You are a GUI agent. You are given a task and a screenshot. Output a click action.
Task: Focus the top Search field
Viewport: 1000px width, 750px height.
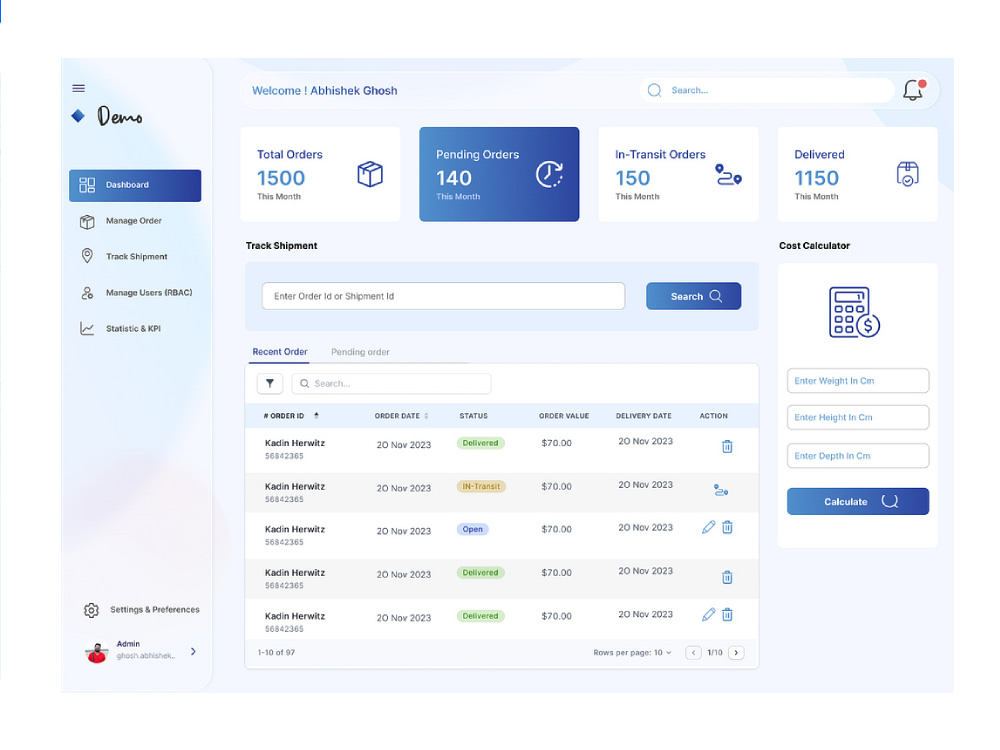[x=767, y=91]
